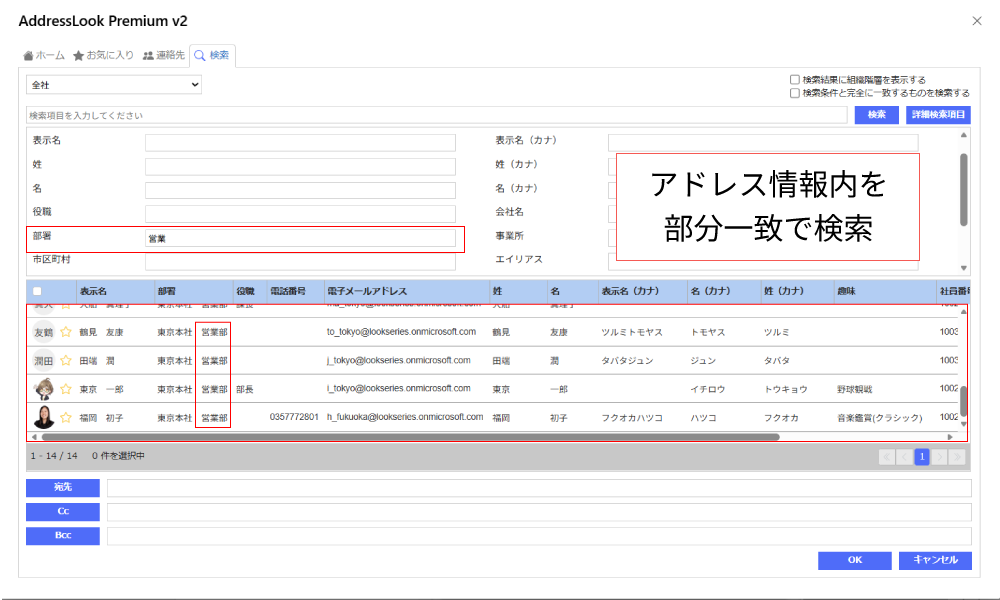Open the ホーム tab

tap(44, 55)
